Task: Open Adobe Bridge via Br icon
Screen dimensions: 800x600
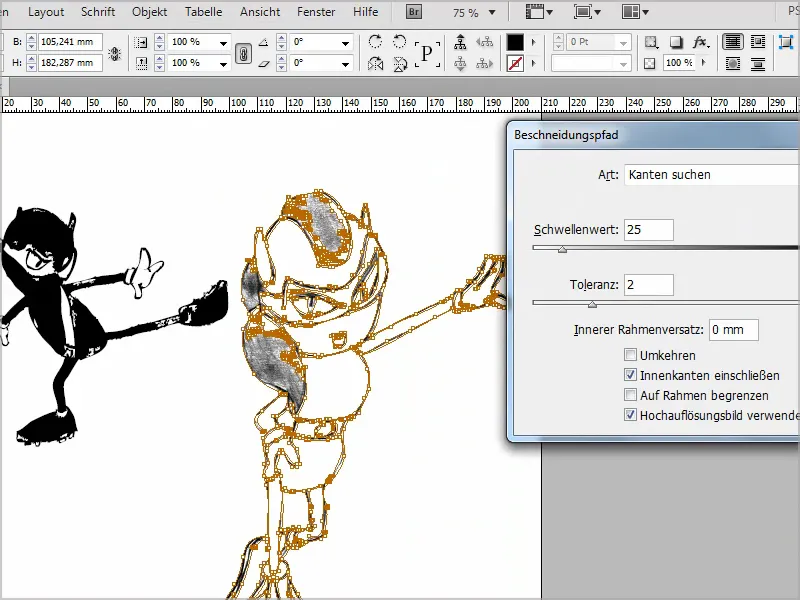Action: 414,12
